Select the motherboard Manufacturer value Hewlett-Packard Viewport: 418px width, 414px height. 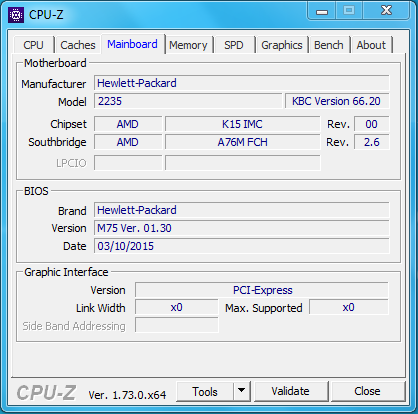coord(242,83)
